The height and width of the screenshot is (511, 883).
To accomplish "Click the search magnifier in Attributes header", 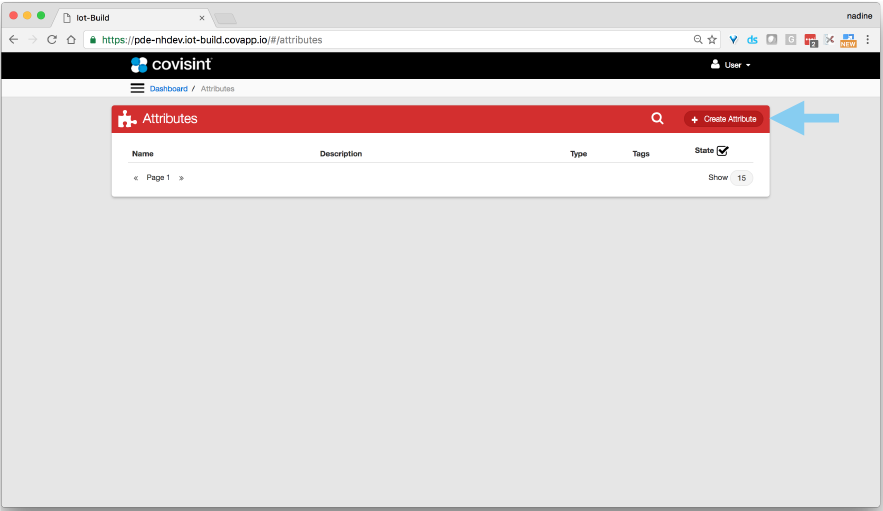I will tap(657, 118).
